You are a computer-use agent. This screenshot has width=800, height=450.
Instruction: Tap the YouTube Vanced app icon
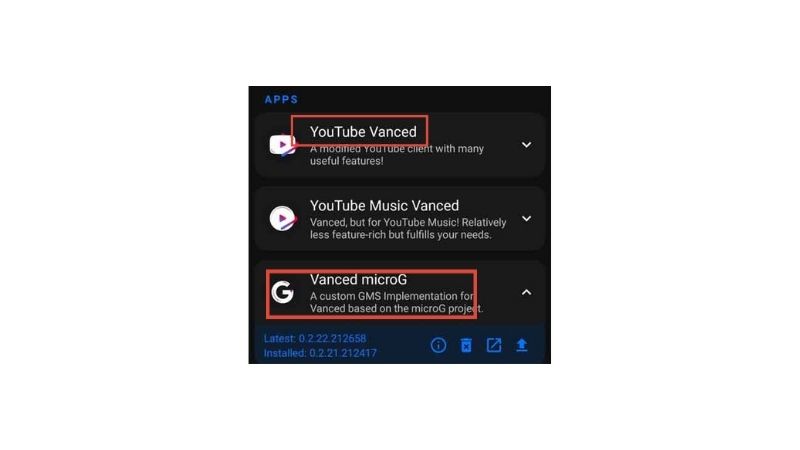coord(283,145)
